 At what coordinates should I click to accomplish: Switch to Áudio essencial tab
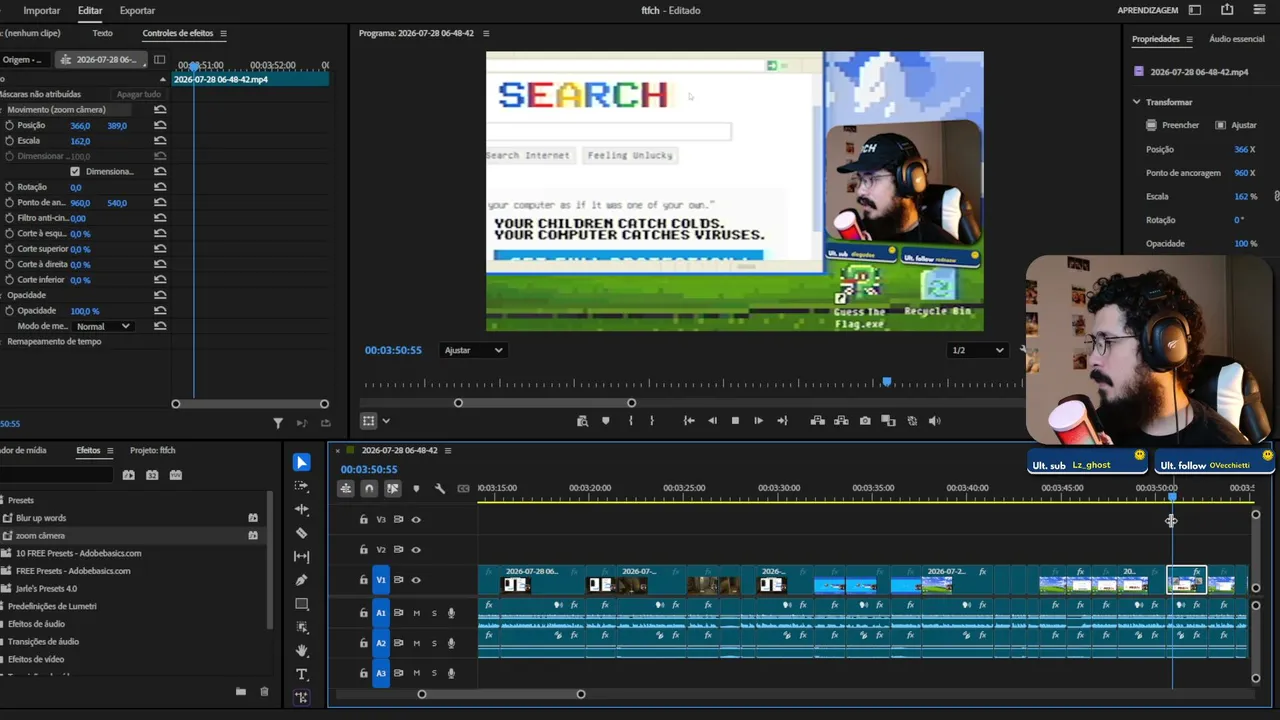1237,39
